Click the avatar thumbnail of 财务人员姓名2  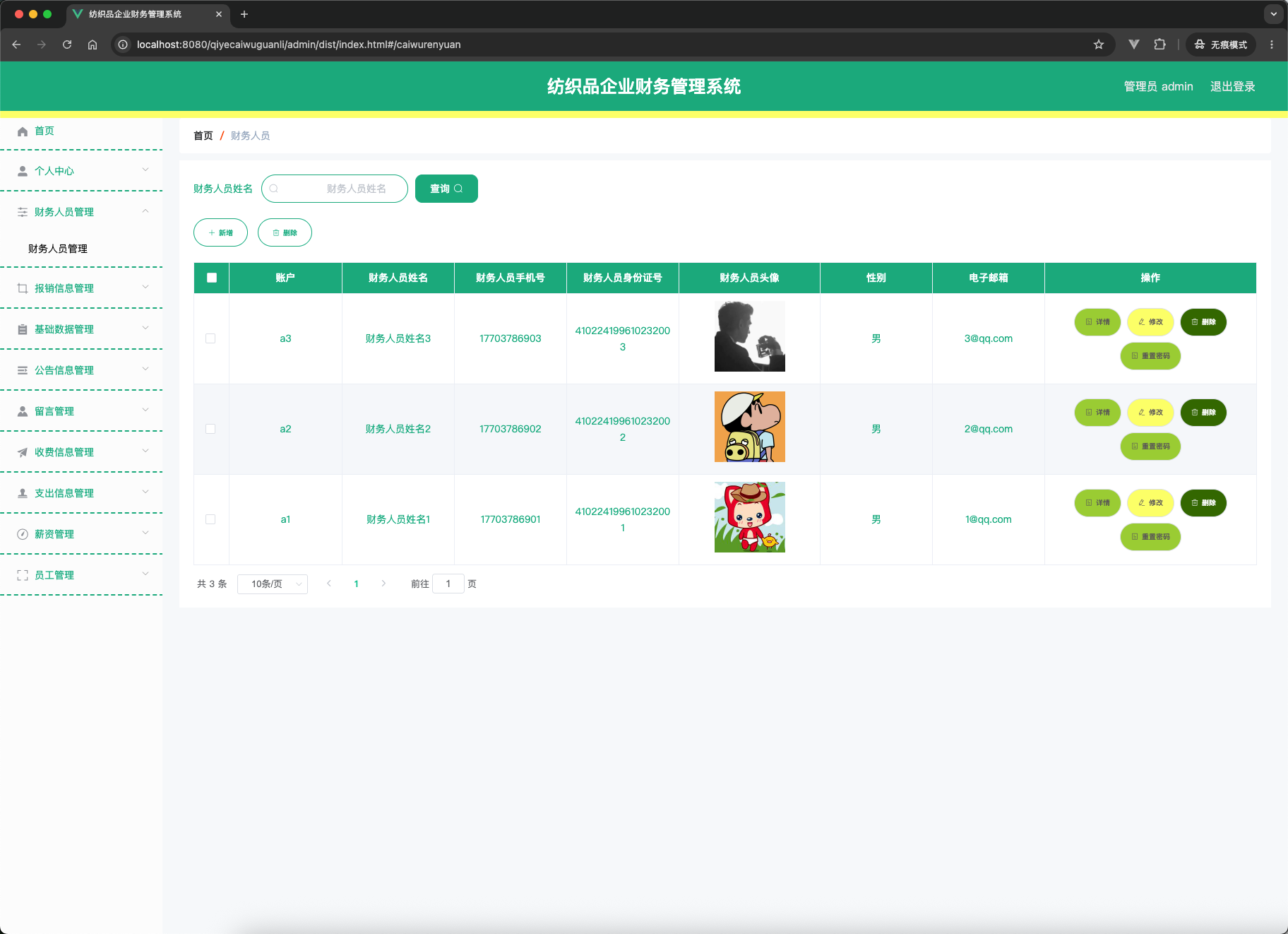750,427
